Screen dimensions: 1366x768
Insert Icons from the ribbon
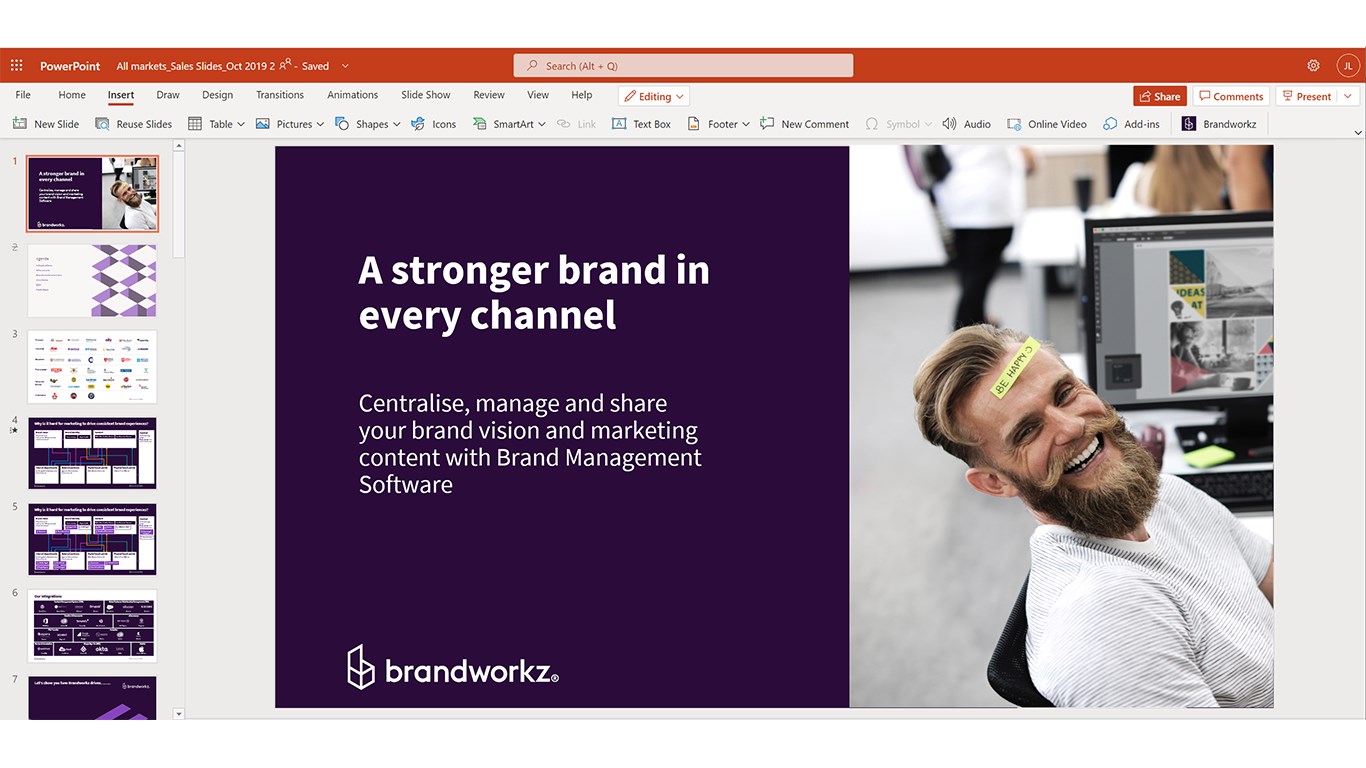[434, 124]
